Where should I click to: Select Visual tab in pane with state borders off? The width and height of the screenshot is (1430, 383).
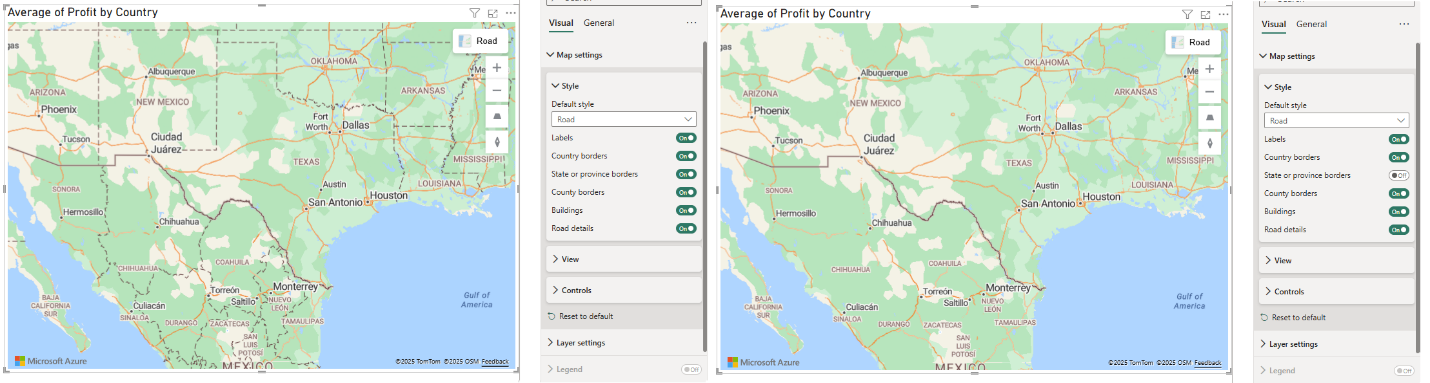[1274, 24]
